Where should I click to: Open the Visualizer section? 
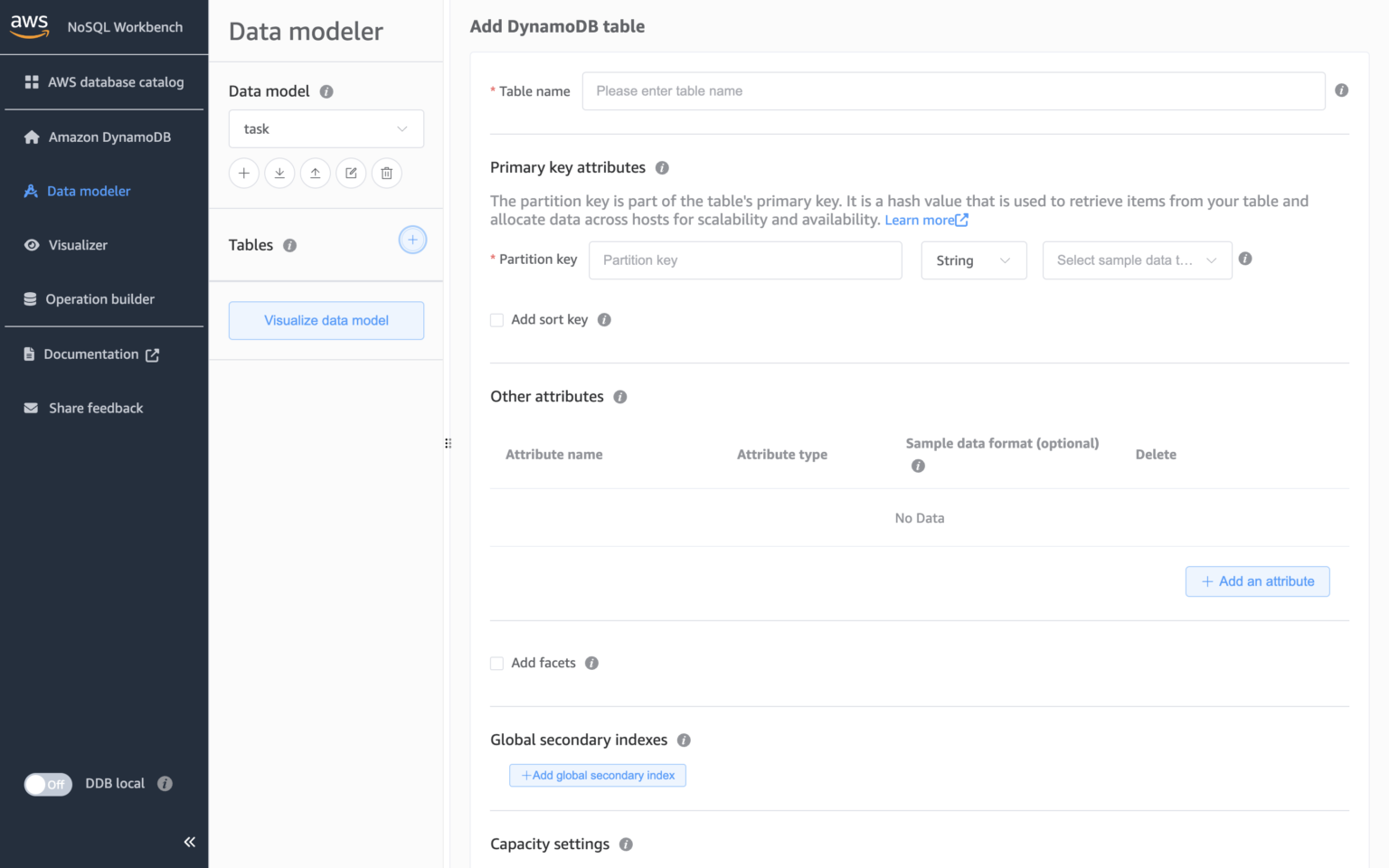[x=76, y=245]
